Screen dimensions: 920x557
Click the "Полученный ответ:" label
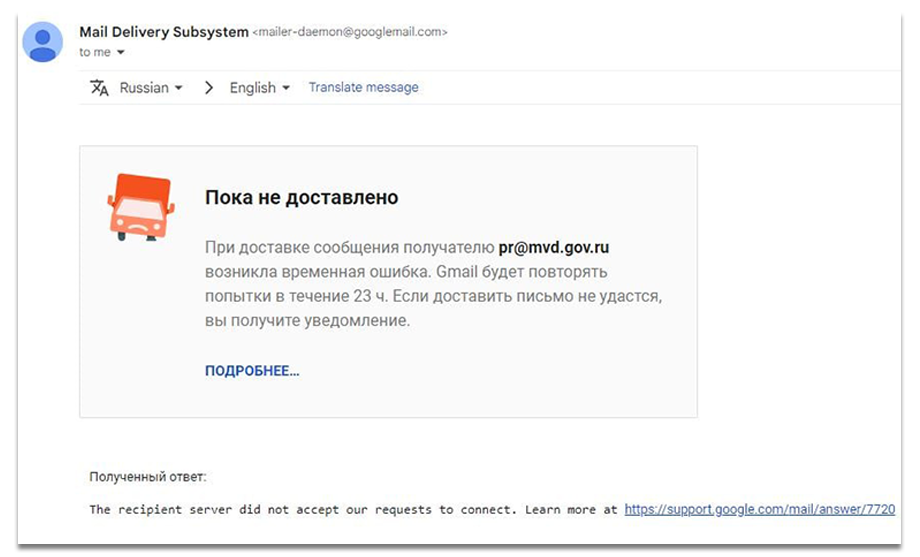[x=148, y=477]
